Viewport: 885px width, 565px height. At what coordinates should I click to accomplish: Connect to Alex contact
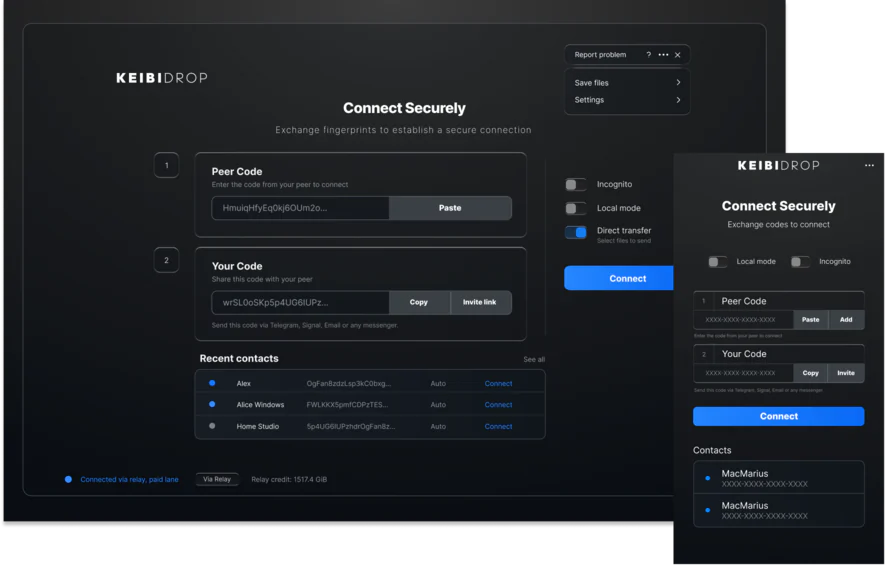click(x=498, y=383)
